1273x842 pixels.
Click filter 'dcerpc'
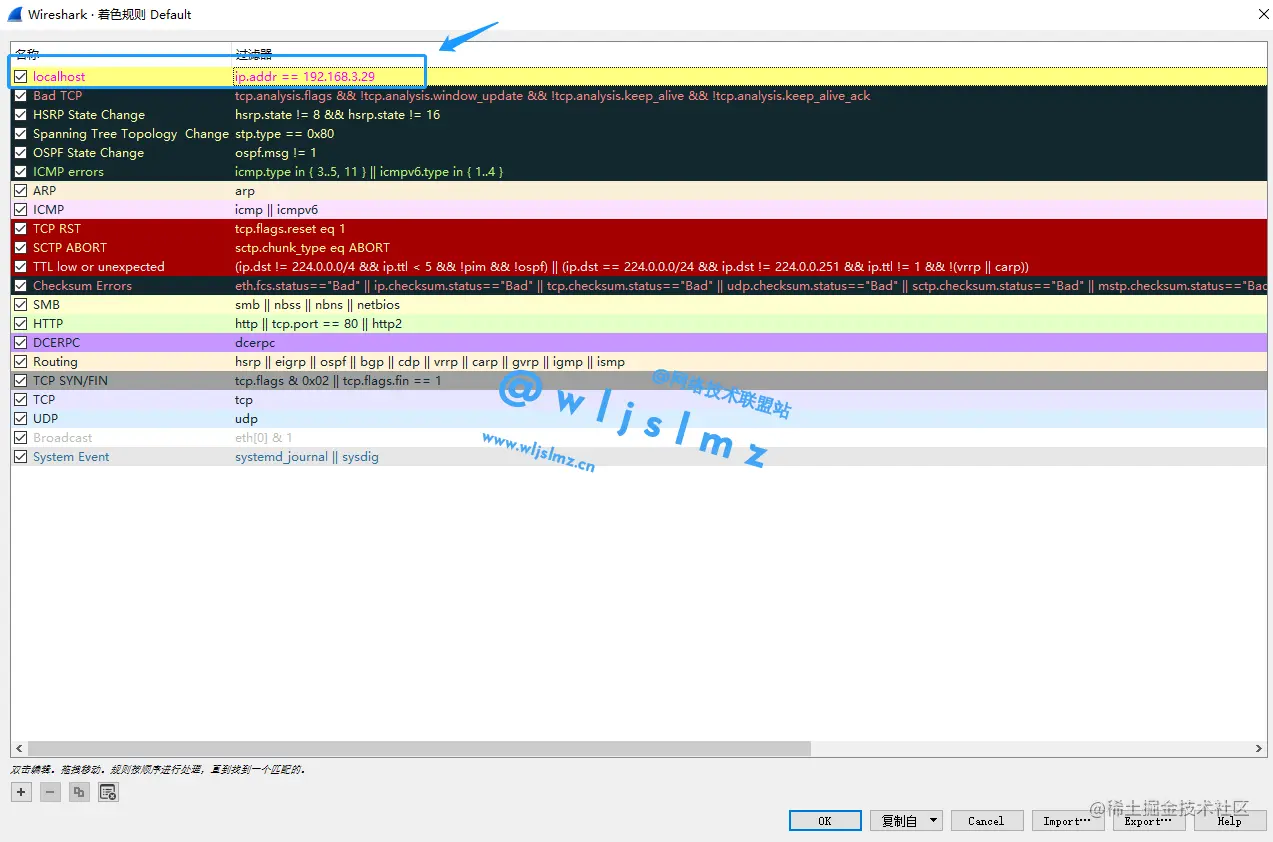pyautogui.click(x=254, y=343)
